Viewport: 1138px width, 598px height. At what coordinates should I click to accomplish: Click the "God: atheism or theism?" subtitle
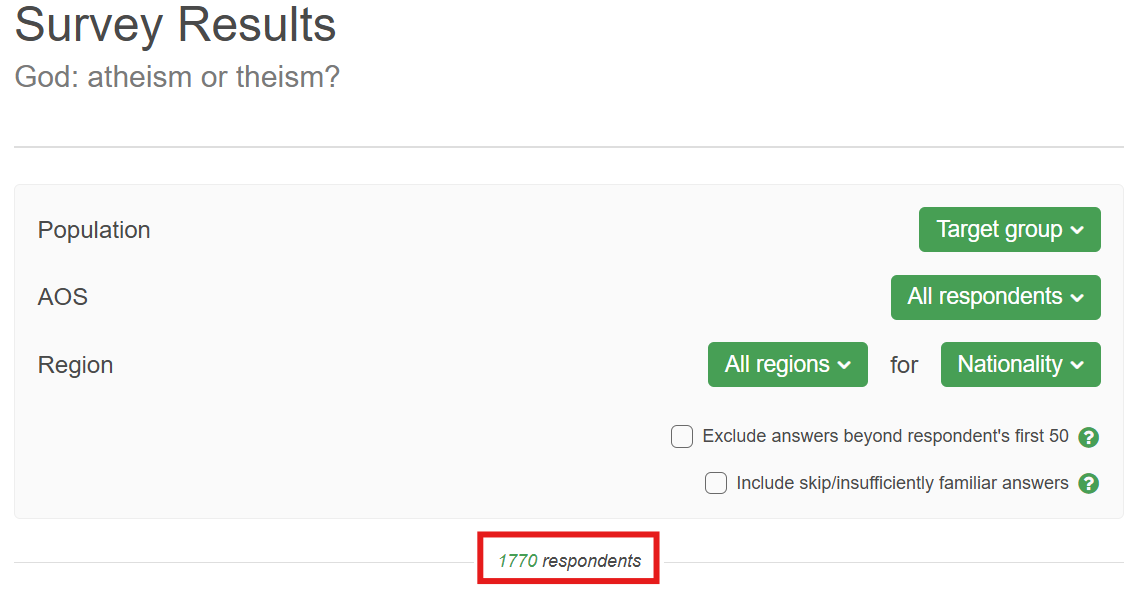coord(177,77)
